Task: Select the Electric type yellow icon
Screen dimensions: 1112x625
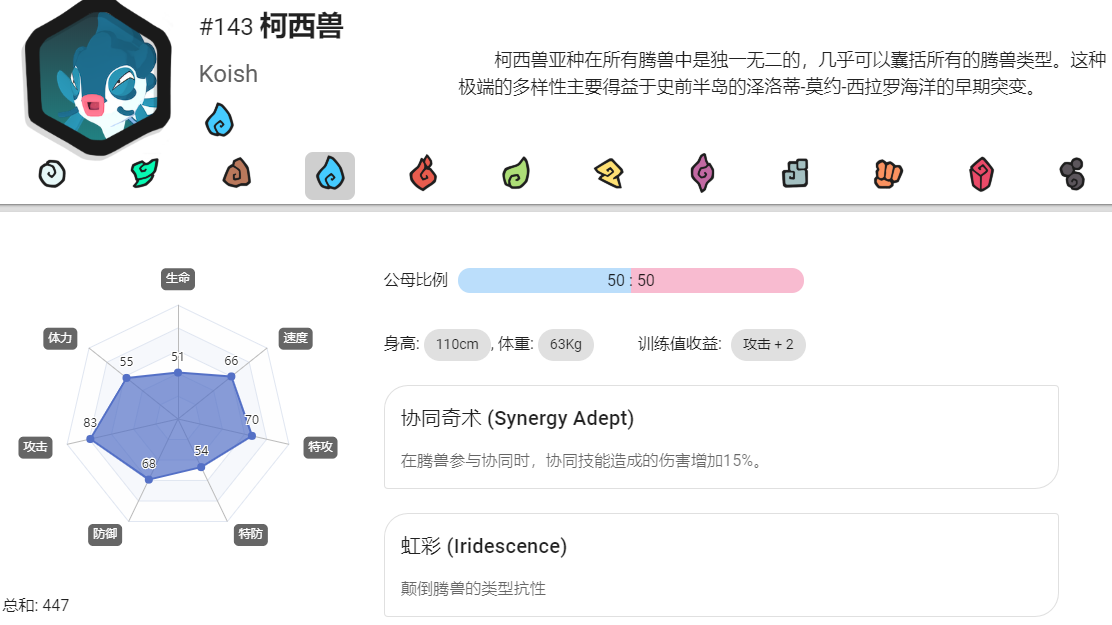Action: [x=608, y=174]
